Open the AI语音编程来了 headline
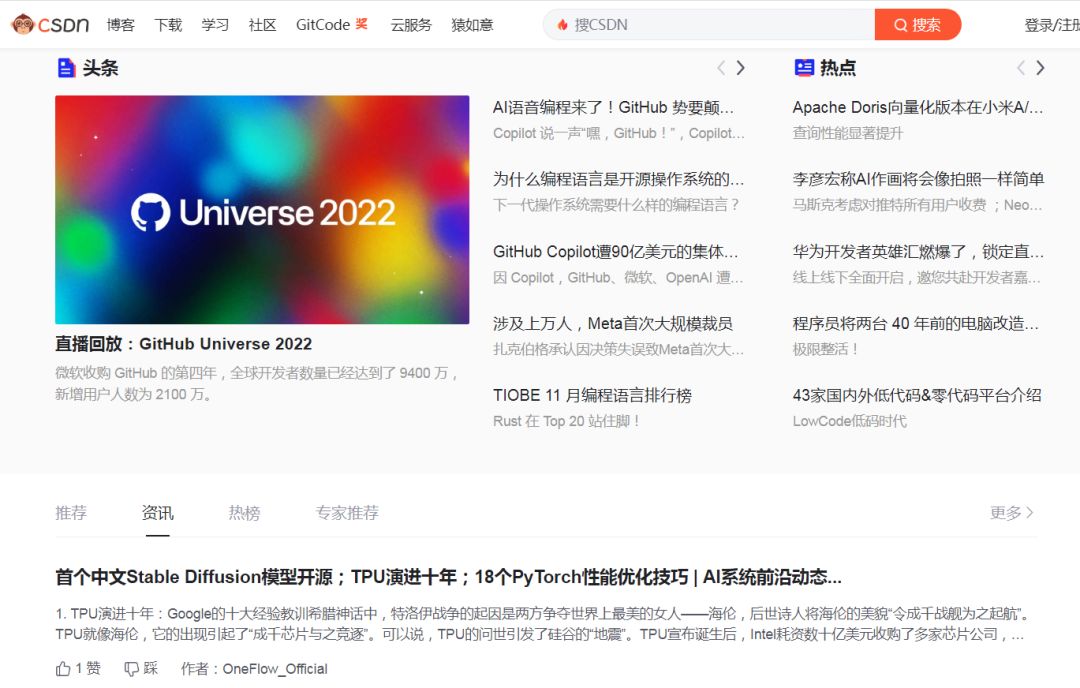The width and height of the screenshot is (1080, 688). click(x=614, y=107)
